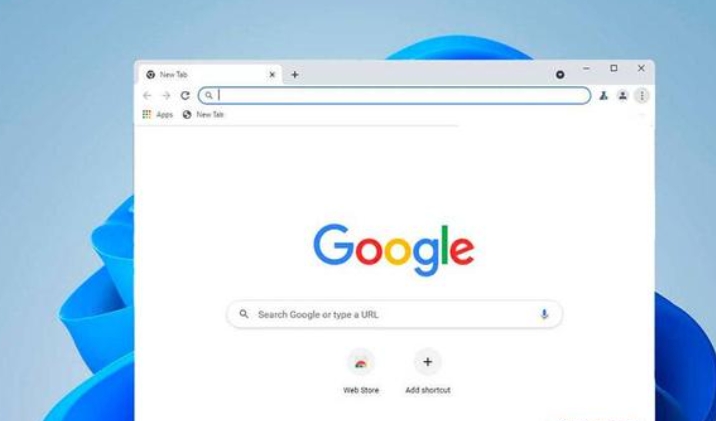Open the Apps bookmark shortcut
Viewport: 716px width, 421px height.
158,115
